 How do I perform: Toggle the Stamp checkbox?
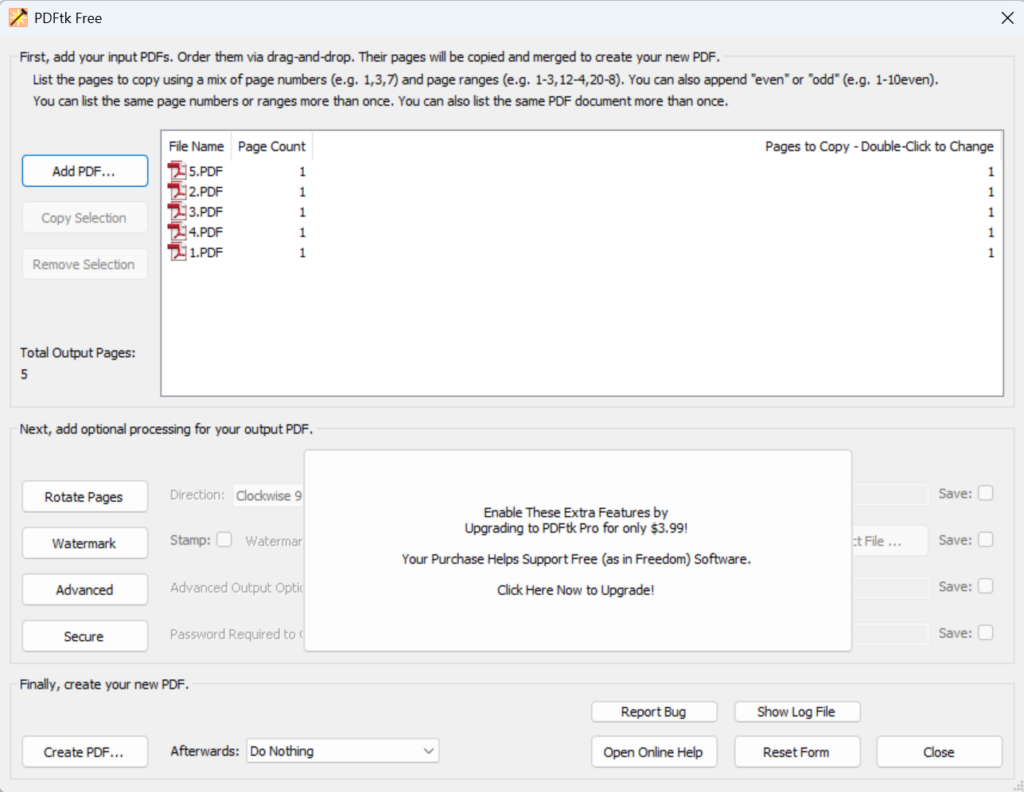224,540
